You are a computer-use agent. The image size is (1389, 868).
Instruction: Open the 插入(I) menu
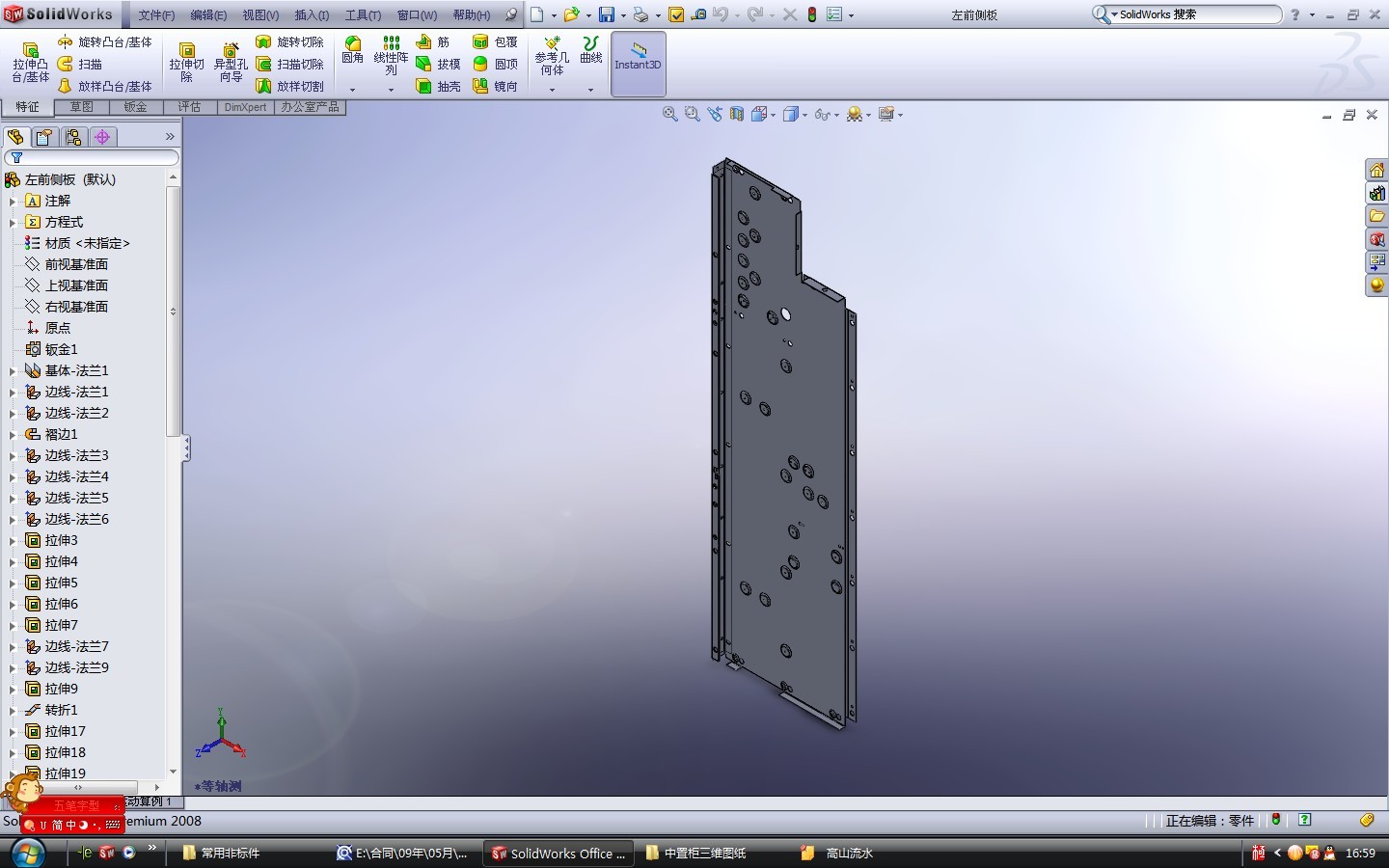312,14
